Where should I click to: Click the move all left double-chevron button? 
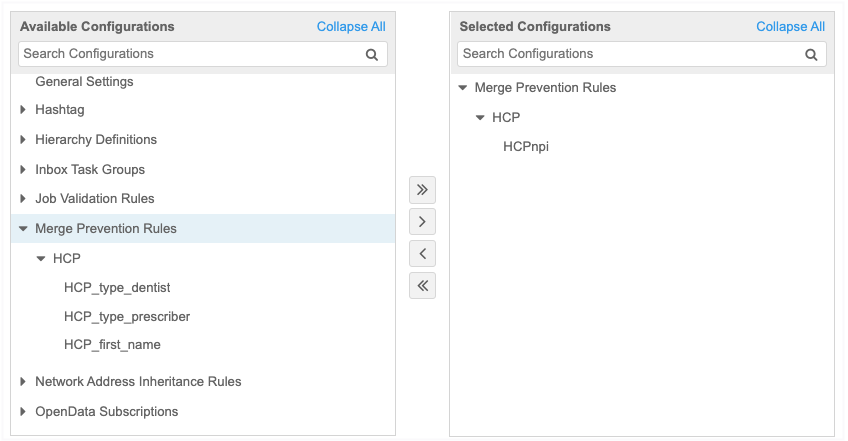(x=422, y=286)
